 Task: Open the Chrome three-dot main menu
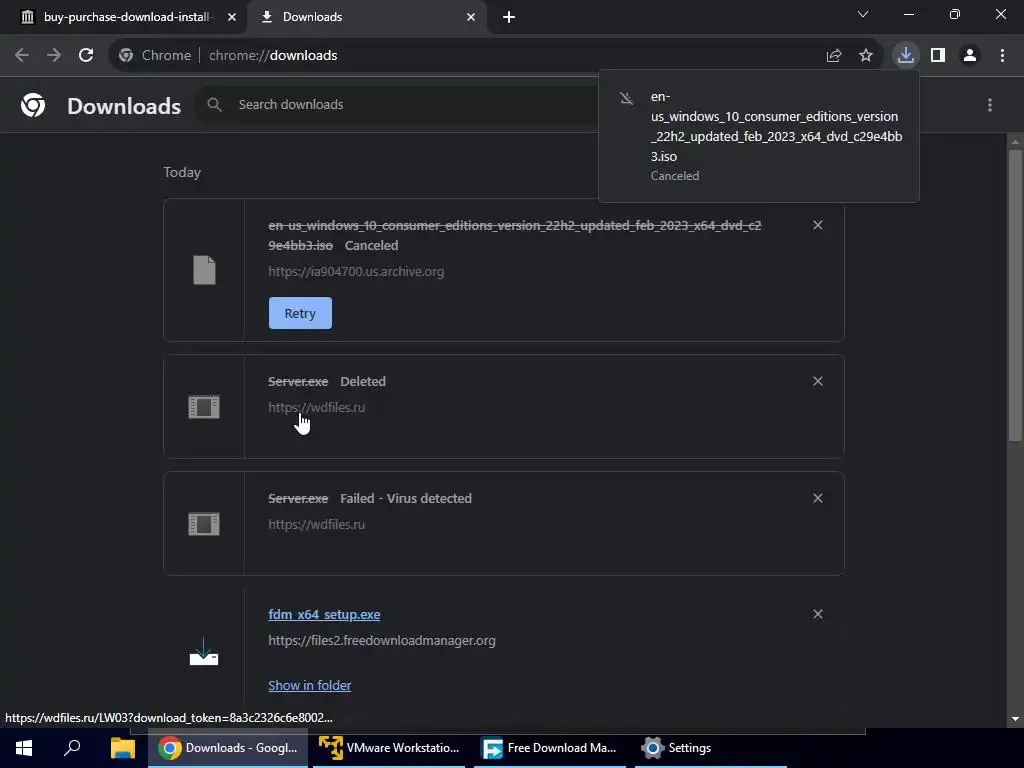(x=1002, y=56)
